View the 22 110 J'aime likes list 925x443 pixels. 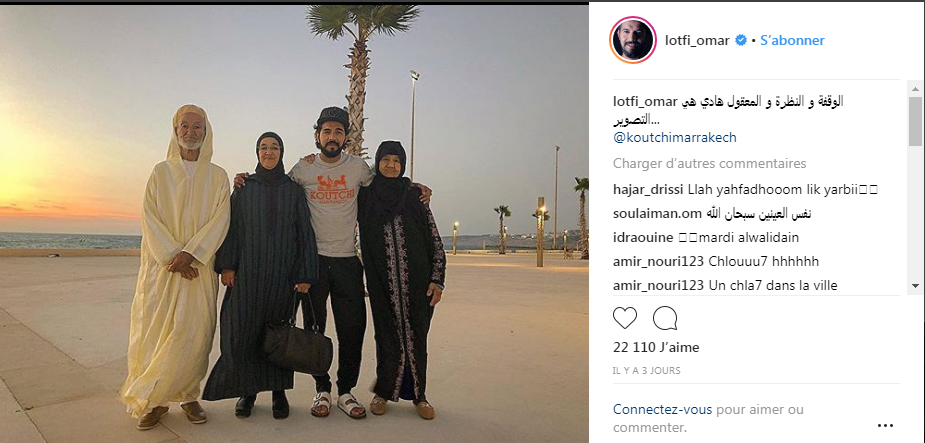(x=656, y=347)
